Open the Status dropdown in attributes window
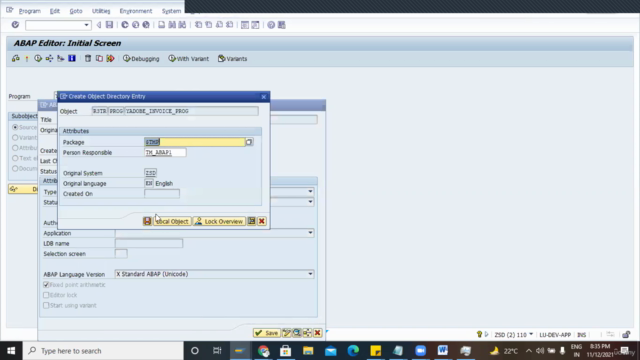640x360 pixels. (310, 202)
